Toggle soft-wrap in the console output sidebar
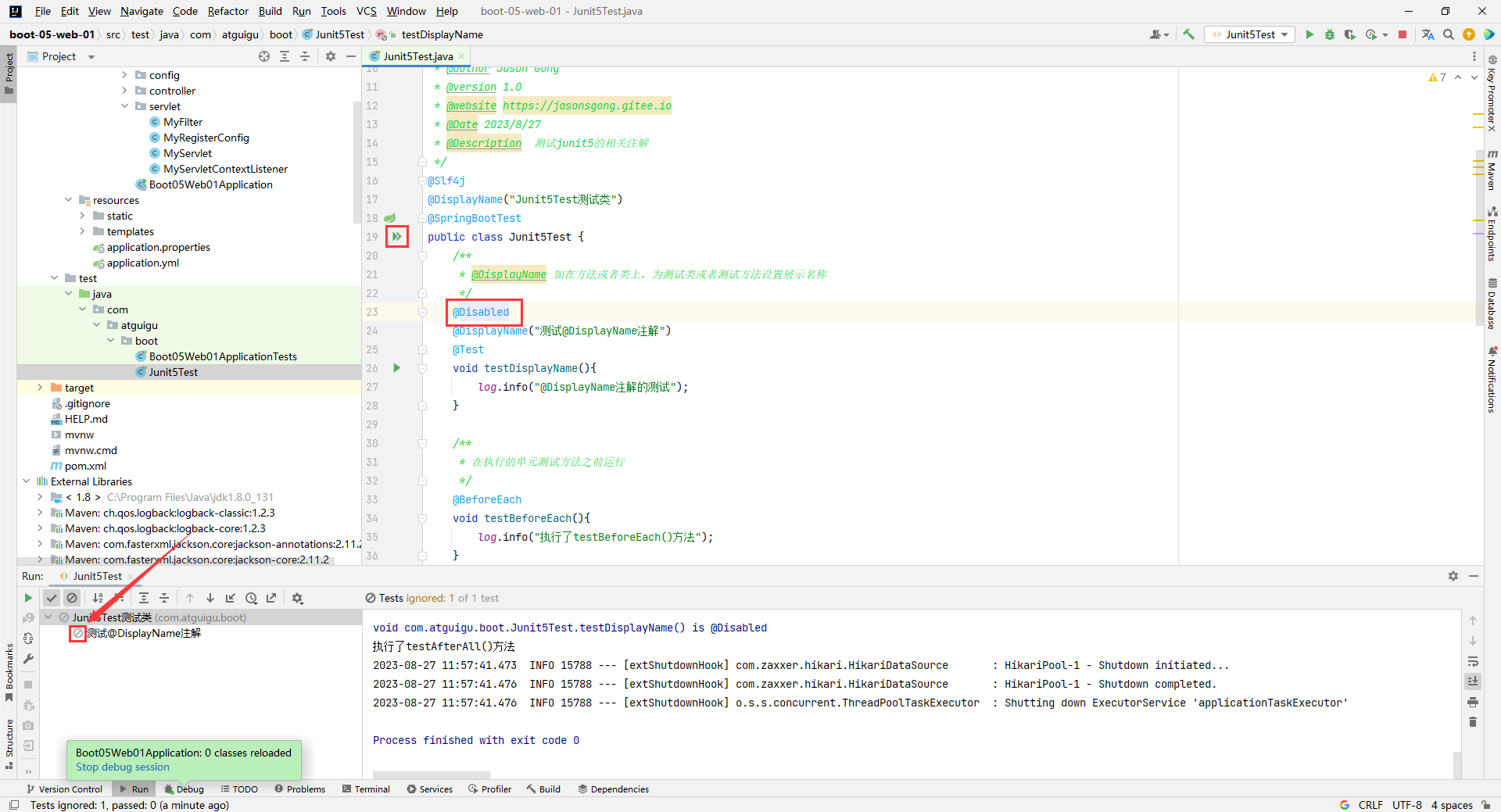Image resolution: width=1501 pixels, height=812 pixels. [1473, 661]
